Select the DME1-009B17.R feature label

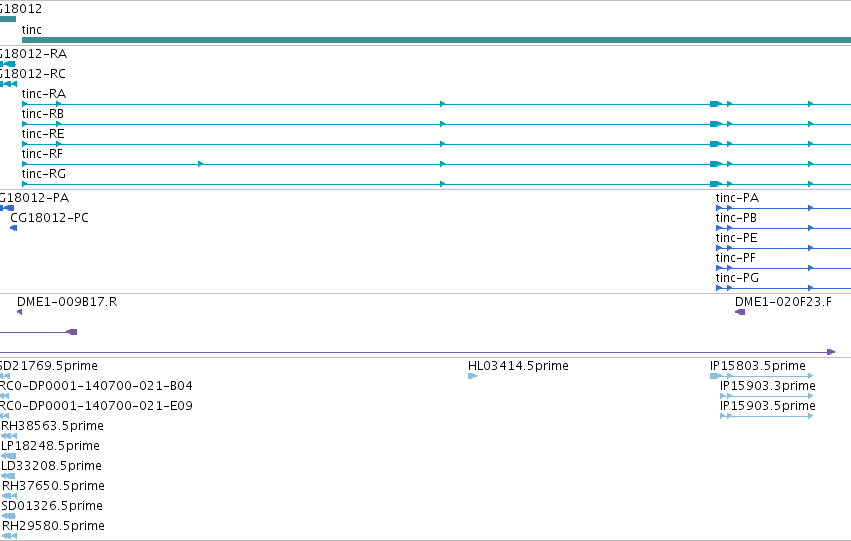tap(67, 302)
